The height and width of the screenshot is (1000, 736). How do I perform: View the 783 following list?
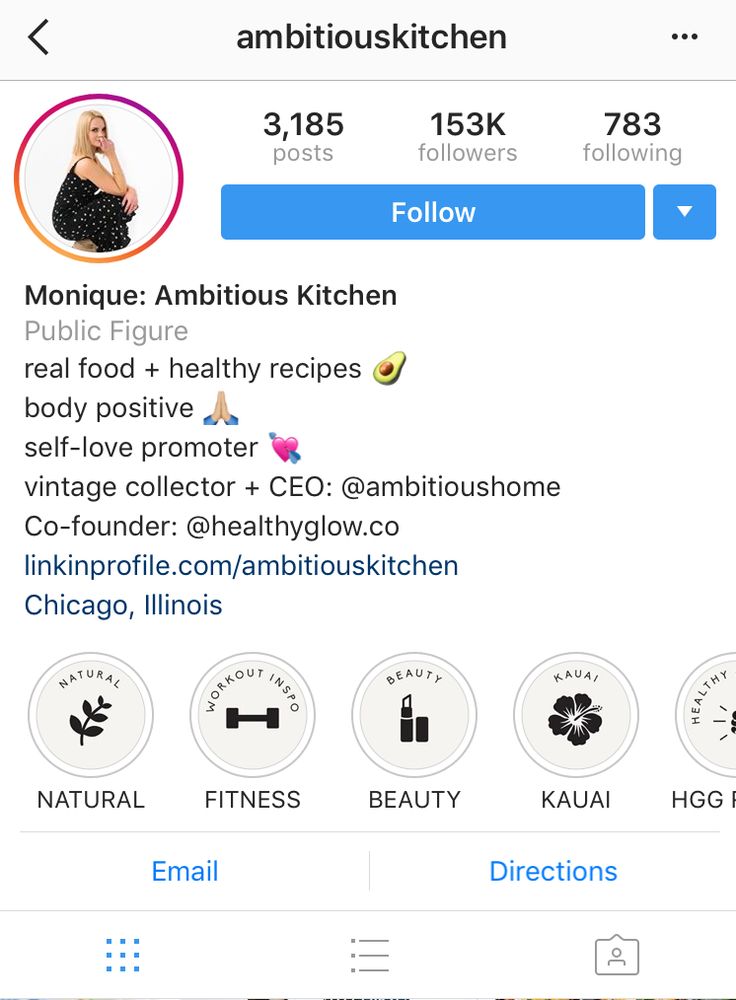[x=632, y=136]
